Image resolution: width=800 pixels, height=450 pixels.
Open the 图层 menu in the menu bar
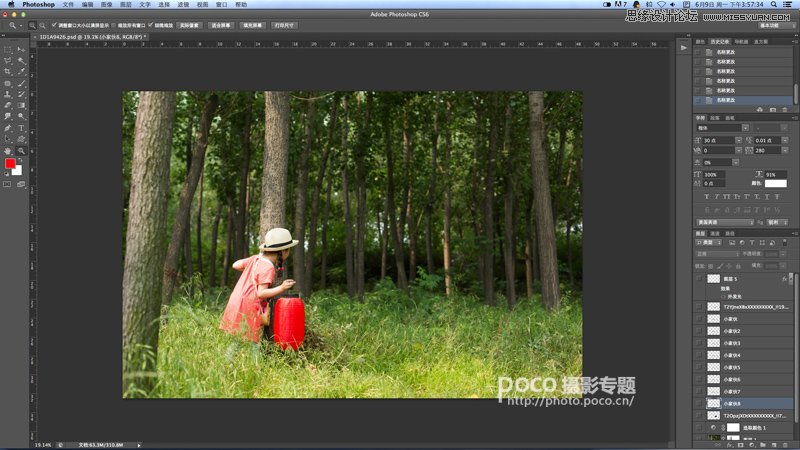126,5
